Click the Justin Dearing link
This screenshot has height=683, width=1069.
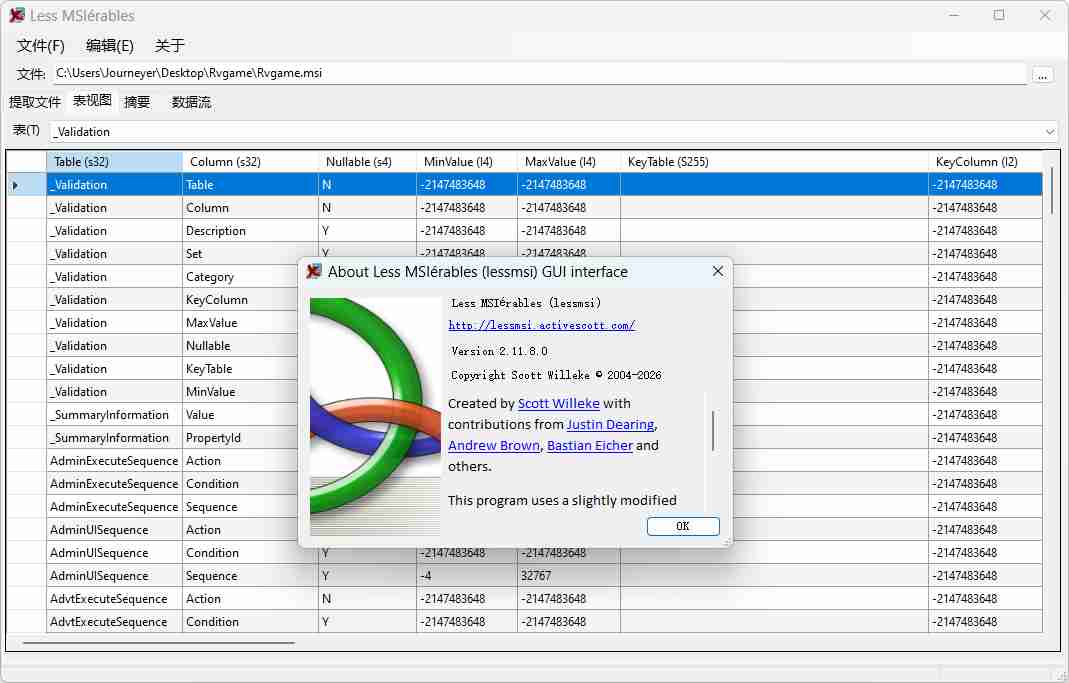(x=610, y=424)
